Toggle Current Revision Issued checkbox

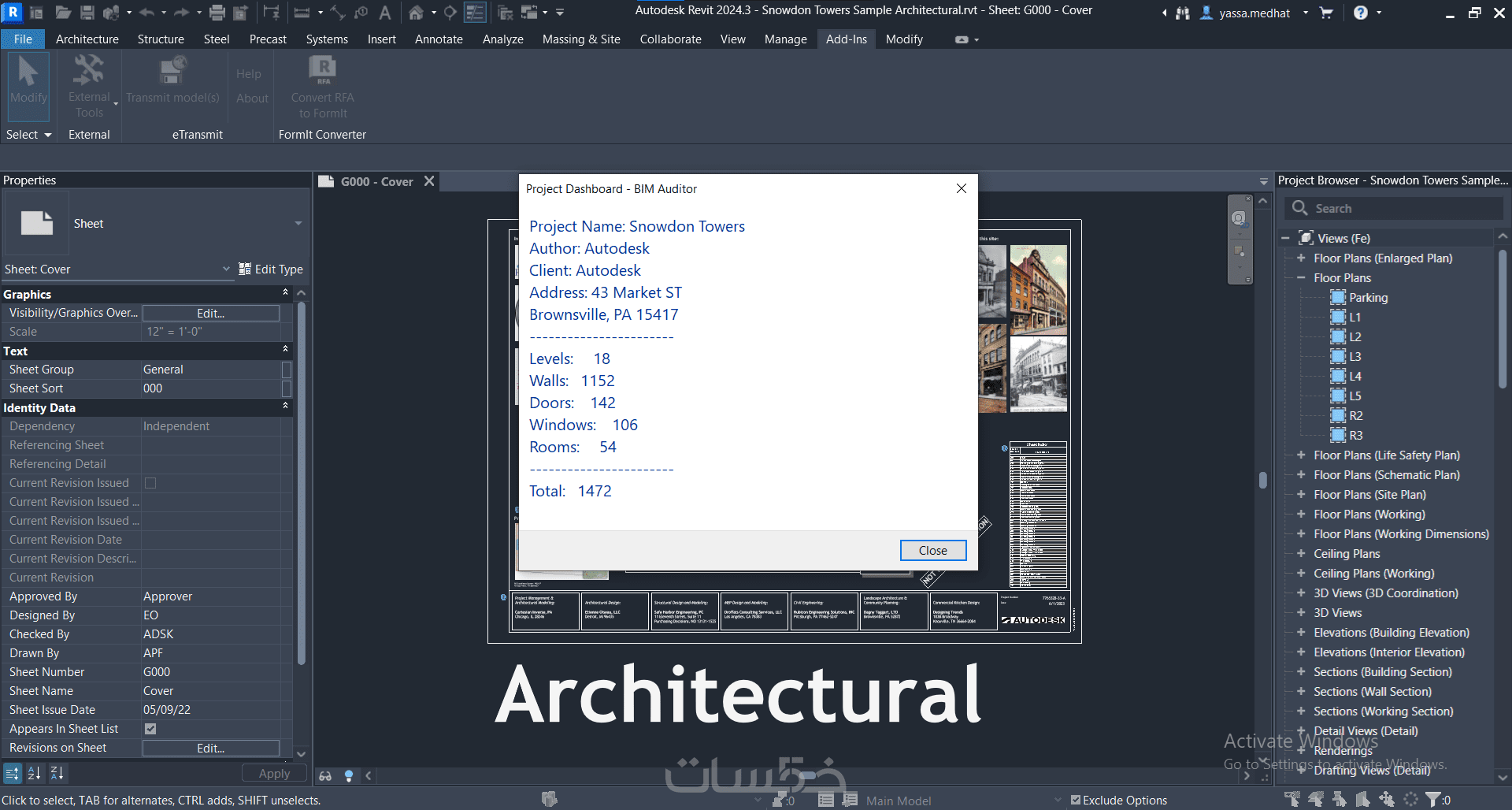150,483
